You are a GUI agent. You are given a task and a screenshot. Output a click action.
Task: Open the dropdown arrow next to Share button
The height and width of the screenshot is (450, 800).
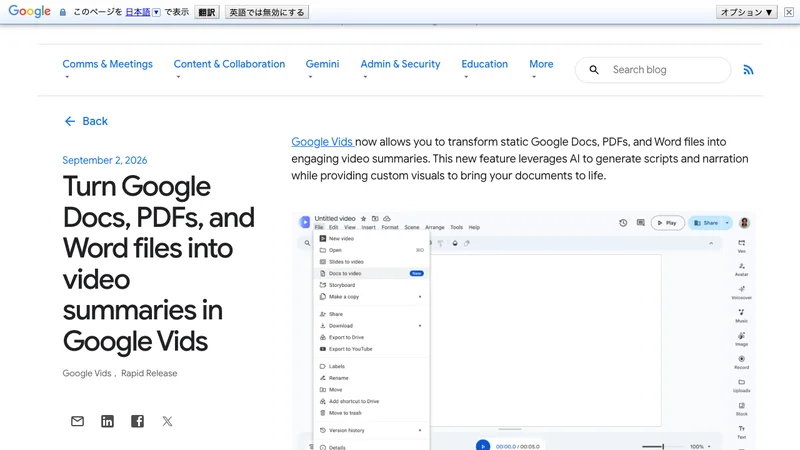(x=727, y=223)
